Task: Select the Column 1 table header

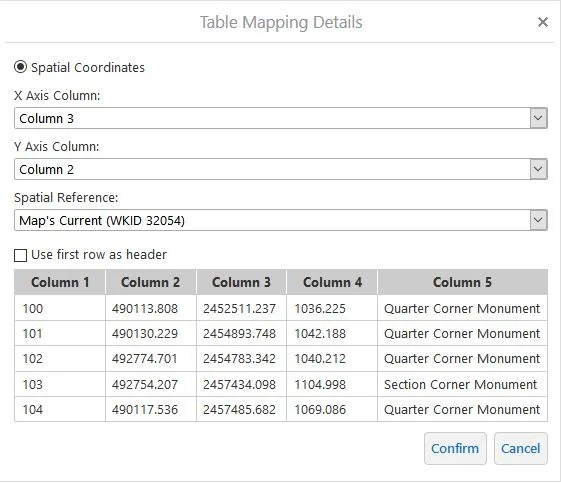Action: click(60, 282)
